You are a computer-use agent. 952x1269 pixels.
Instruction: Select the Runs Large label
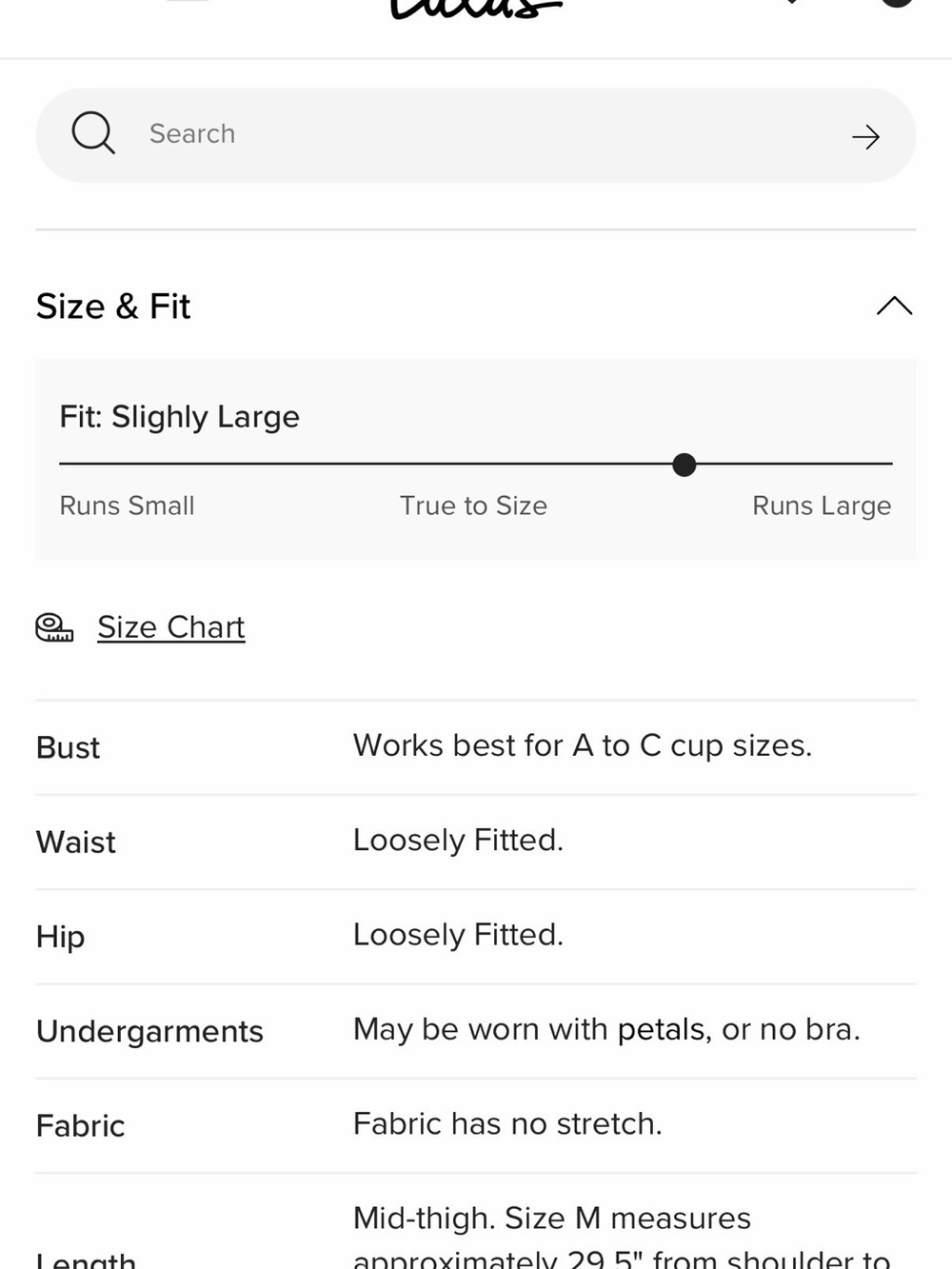(x=822, y=506)
